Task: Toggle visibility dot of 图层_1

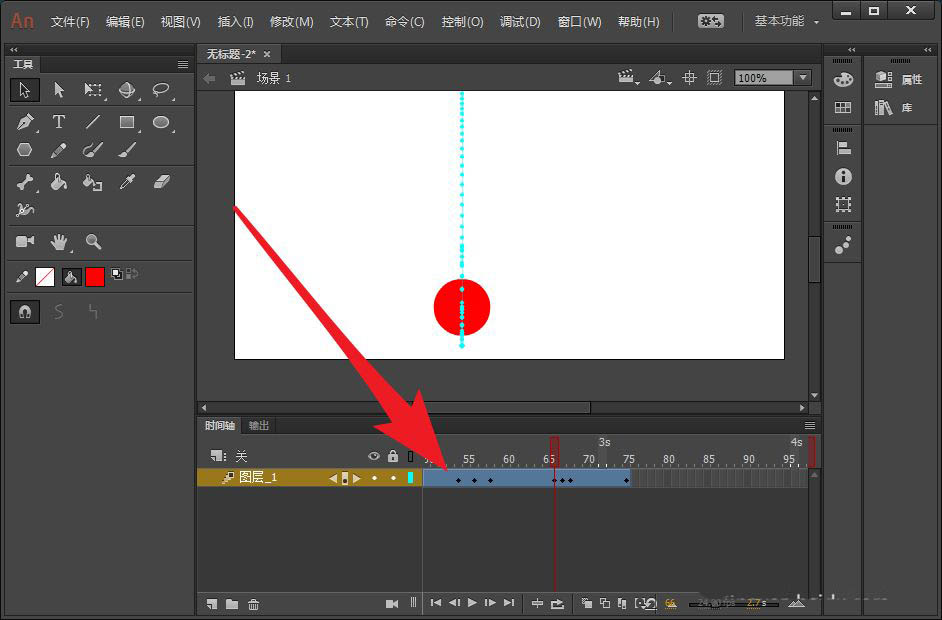Action: (x=374, y=478)
